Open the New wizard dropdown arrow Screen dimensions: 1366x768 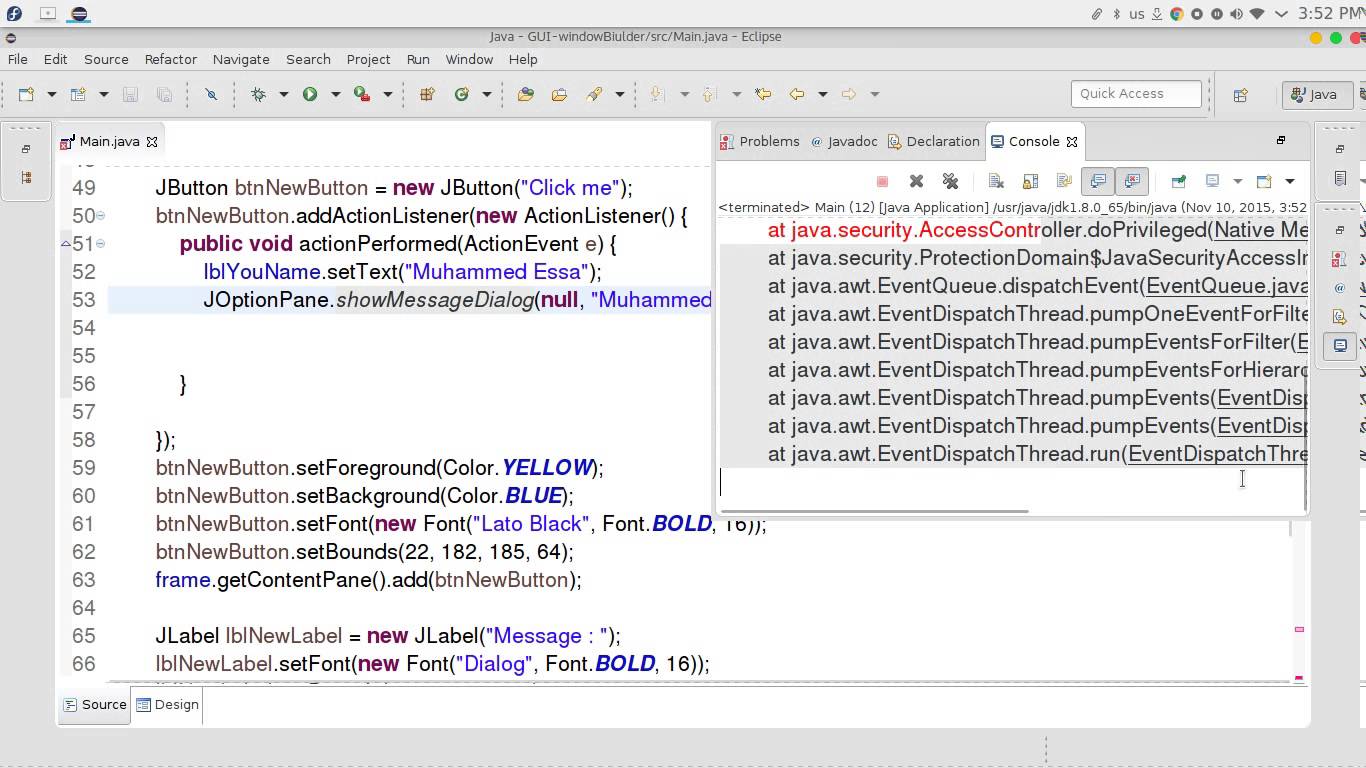click(51, 93)
